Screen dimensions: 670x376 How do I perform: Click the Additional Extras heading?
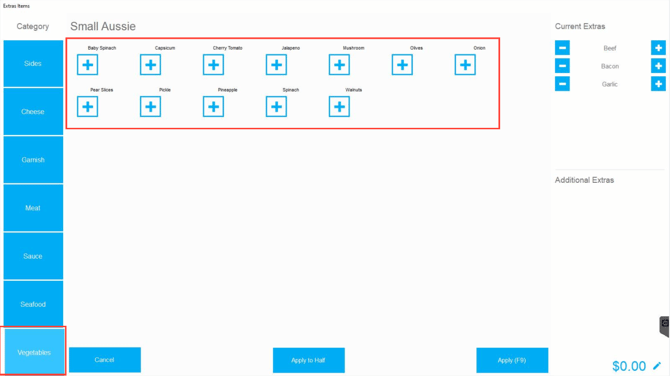pyautogui.click(x=584, y=180)
